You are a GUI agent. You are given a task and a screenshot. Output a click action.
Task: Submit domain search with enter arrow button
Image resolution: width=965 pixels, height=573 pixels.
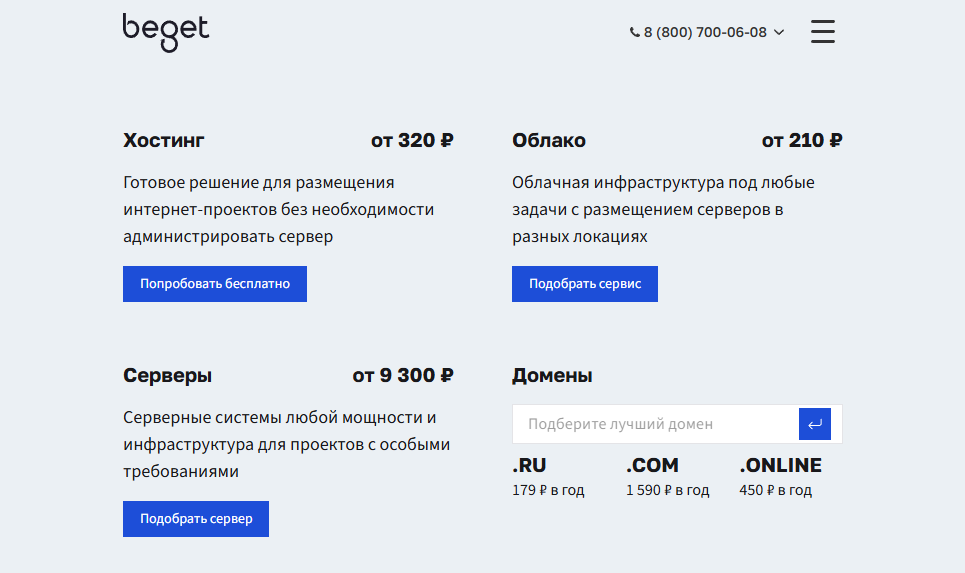tap(815, 424)
